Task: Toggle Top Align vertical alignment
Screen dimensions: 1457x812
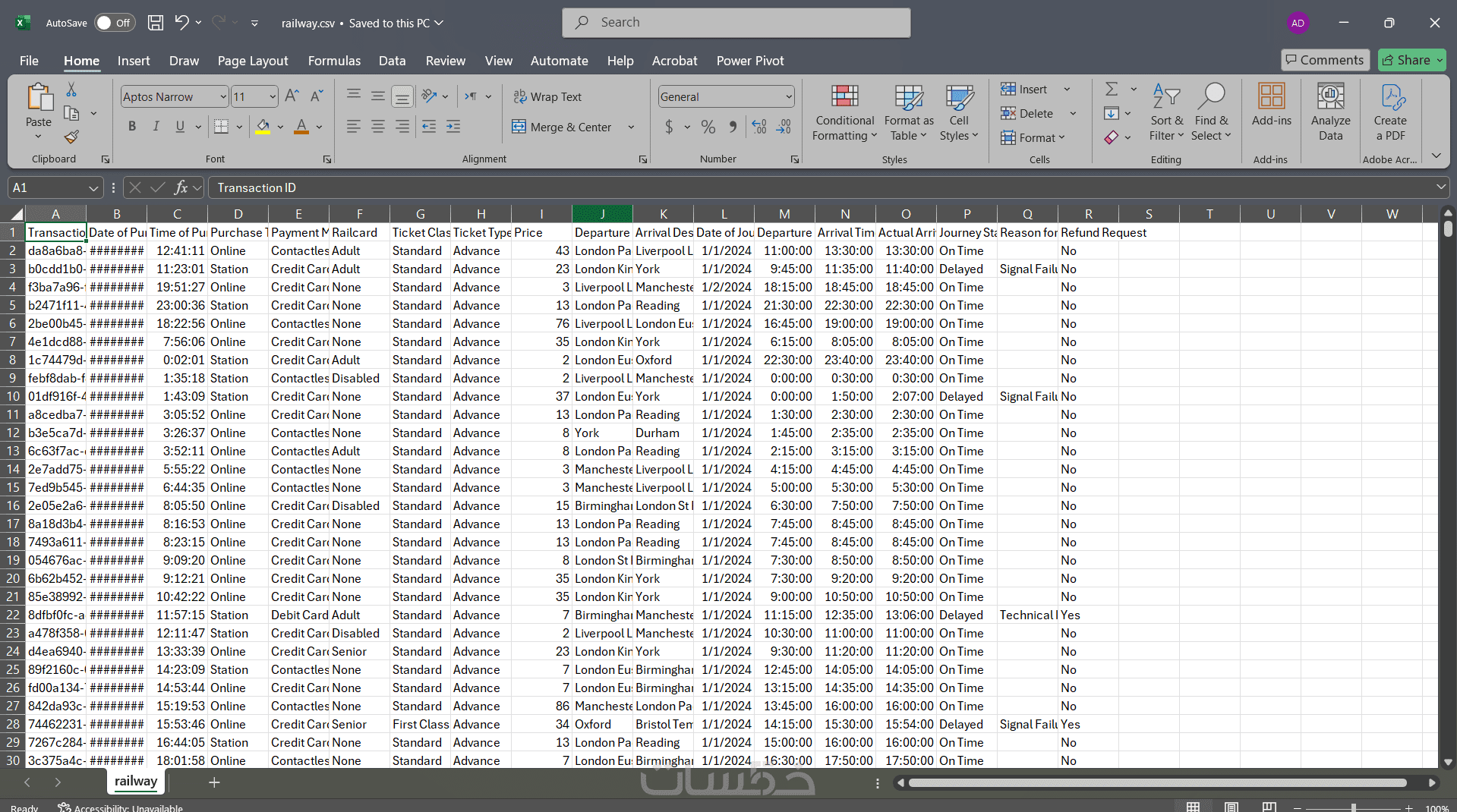Action: pyautogui.click(x=354, y=96)
